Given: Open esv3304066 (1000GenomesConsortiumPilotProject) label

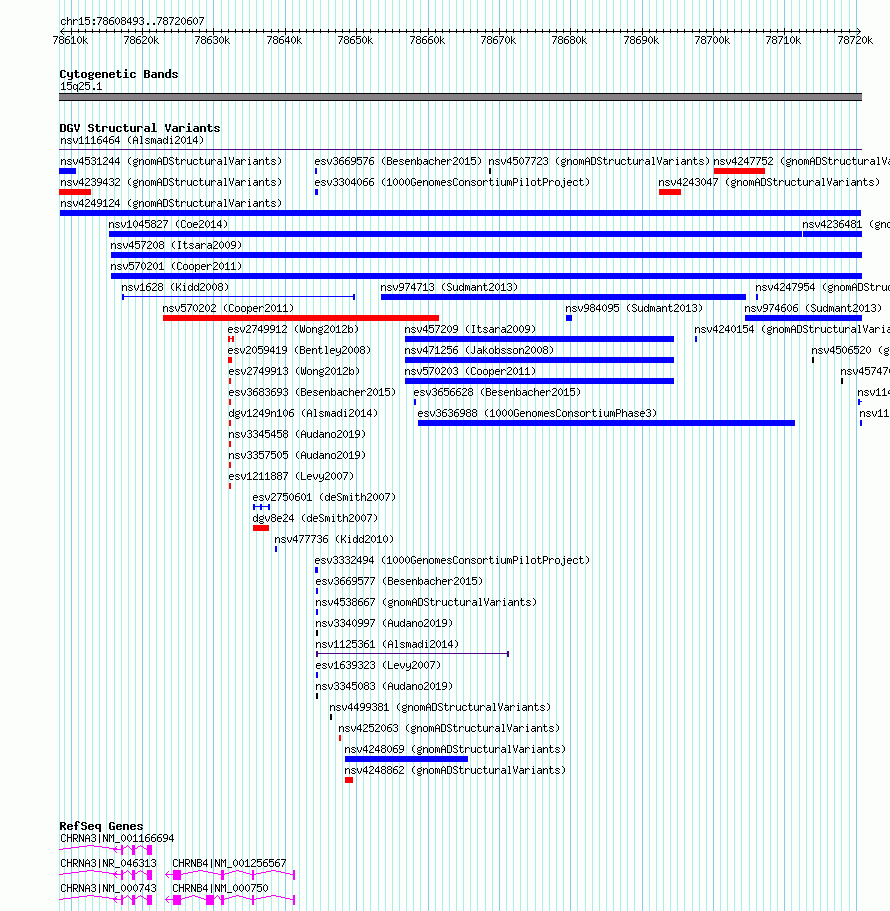Looking at the screenshot, I should (x=453, y=182).
